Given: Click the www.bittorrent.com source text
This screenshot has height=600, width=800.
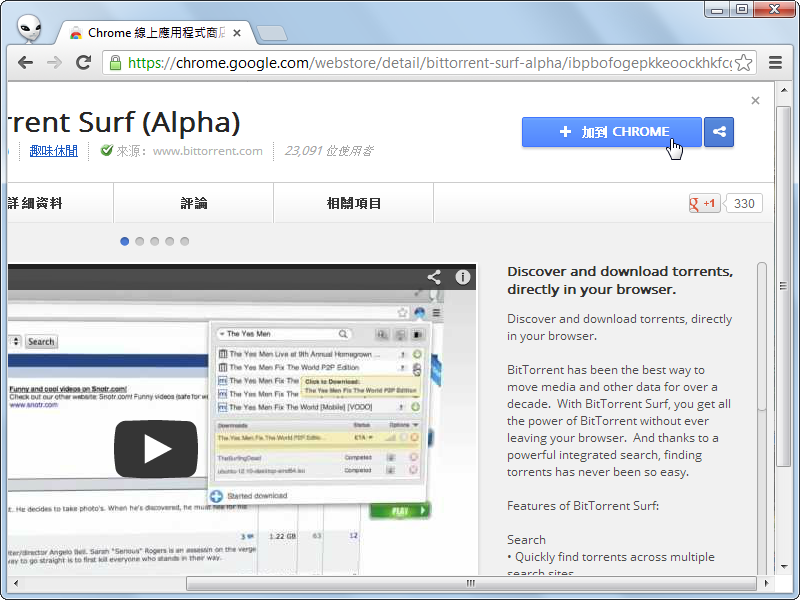Looking at the screenshot, I should click(x=208, y=151).
